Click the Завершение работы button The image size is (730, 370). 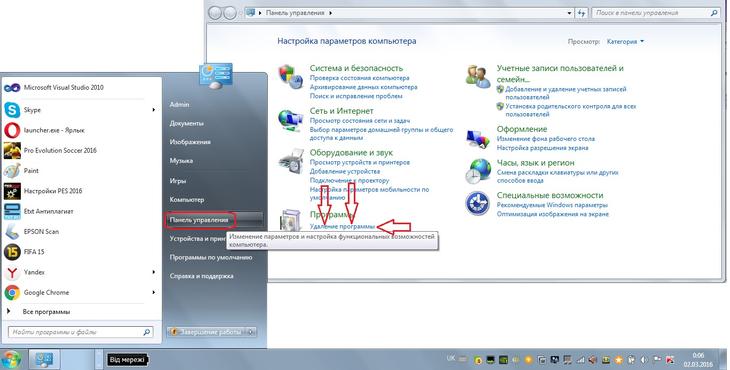click(206, 332)
